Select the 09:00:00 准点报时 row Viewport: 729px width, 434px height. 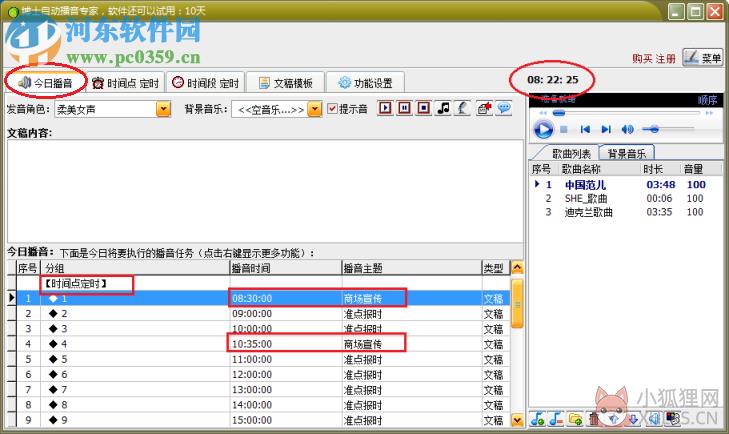point(263,314)
